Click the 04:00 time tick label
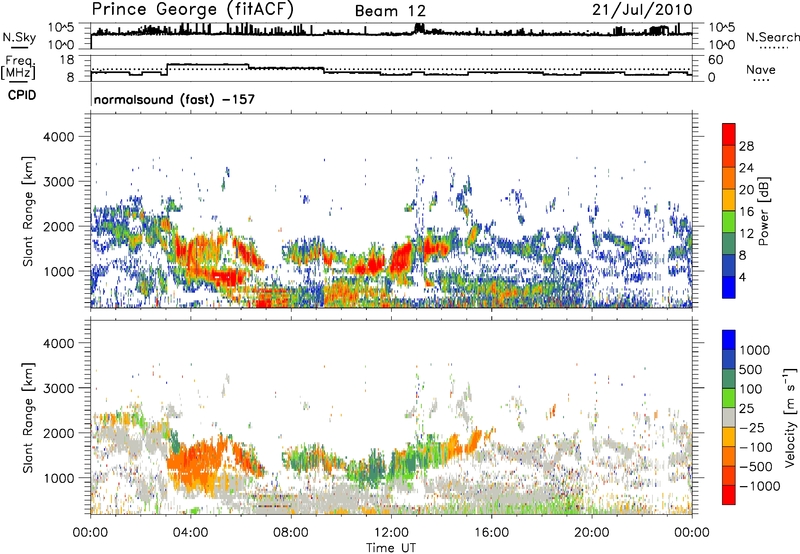The image size is (800, 554). 190,533
